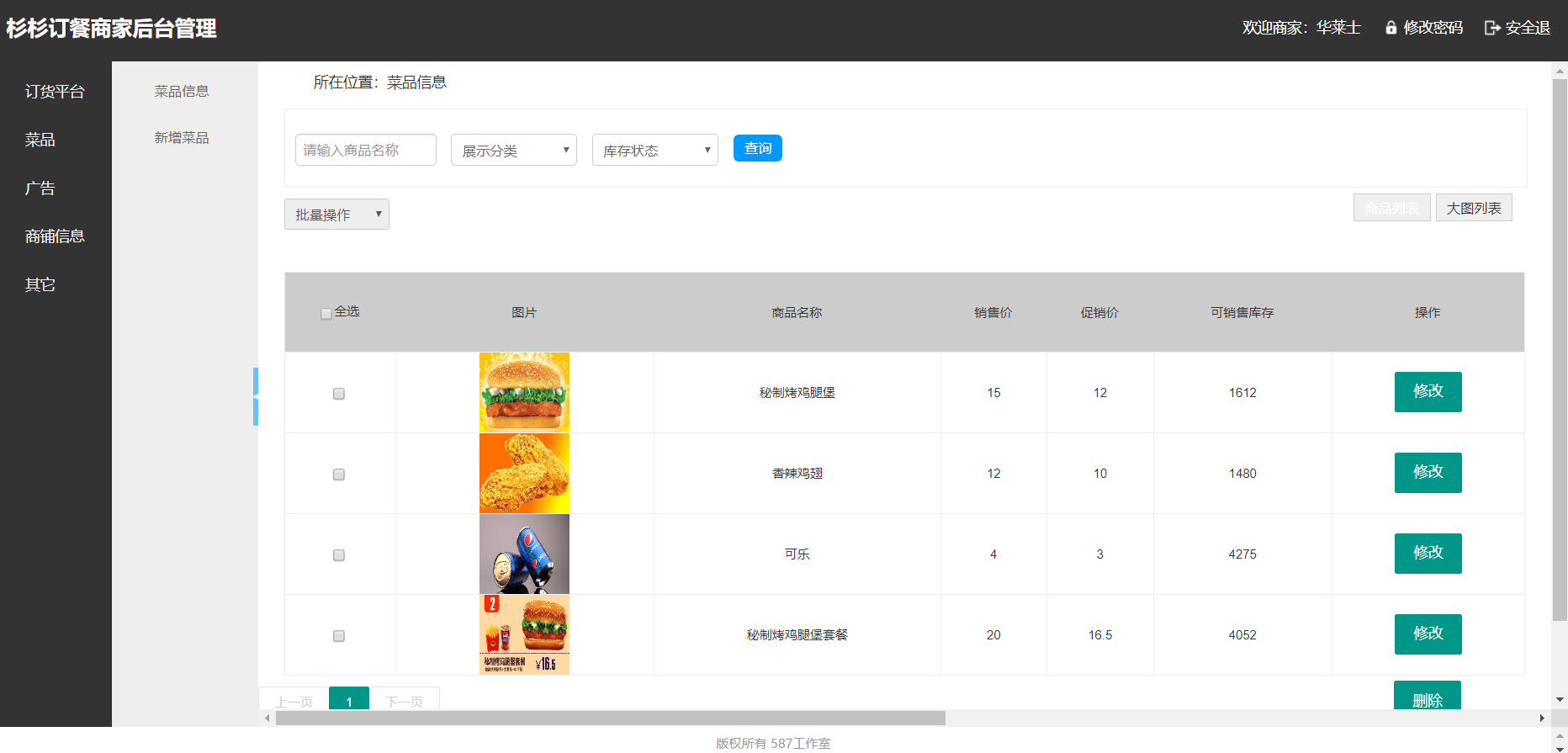Switch to 大图列表 view
1568x753 pixels.
point(1474,208)
